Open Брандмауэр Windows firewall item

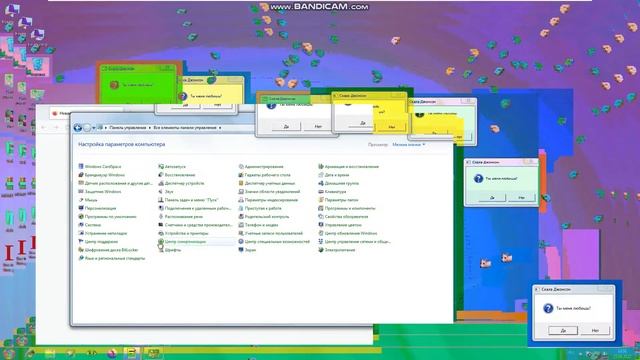(101, 175)
